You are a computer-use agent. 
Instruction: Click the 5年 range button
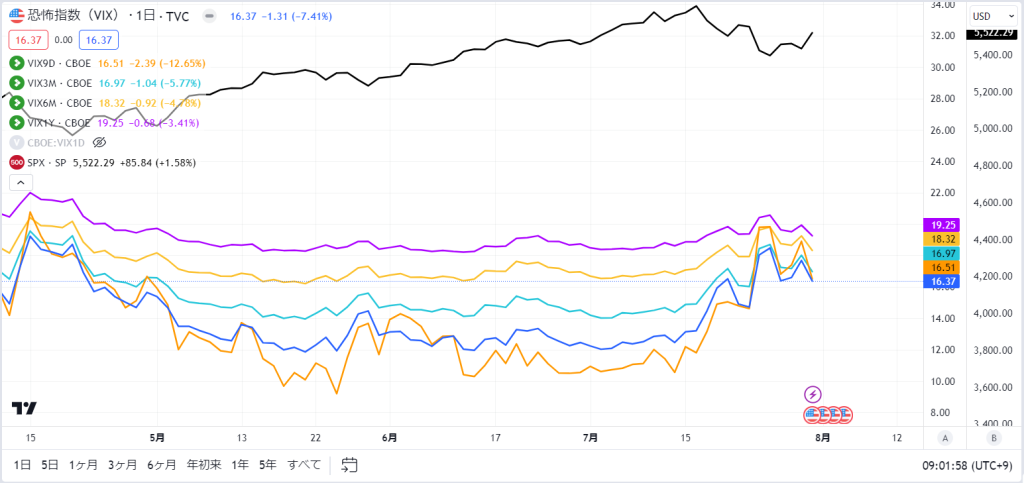[268, 465]
